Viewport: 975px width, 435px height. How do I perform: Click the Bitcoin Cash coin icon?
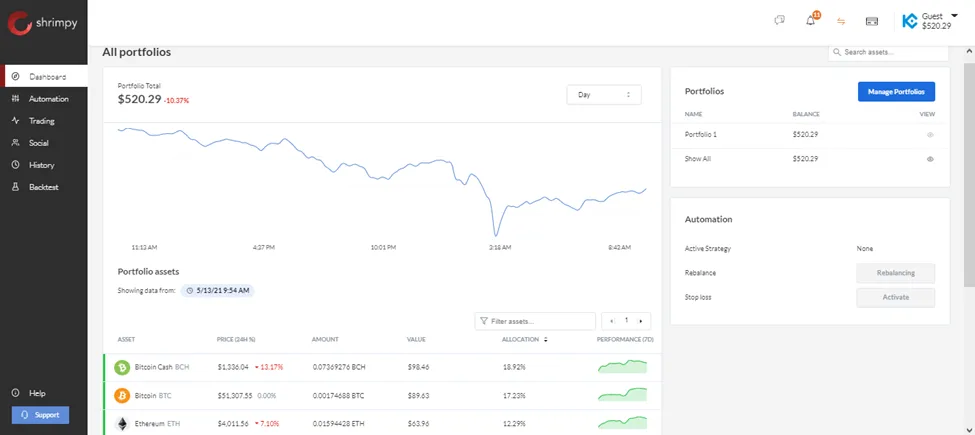[x=122, y=367]
